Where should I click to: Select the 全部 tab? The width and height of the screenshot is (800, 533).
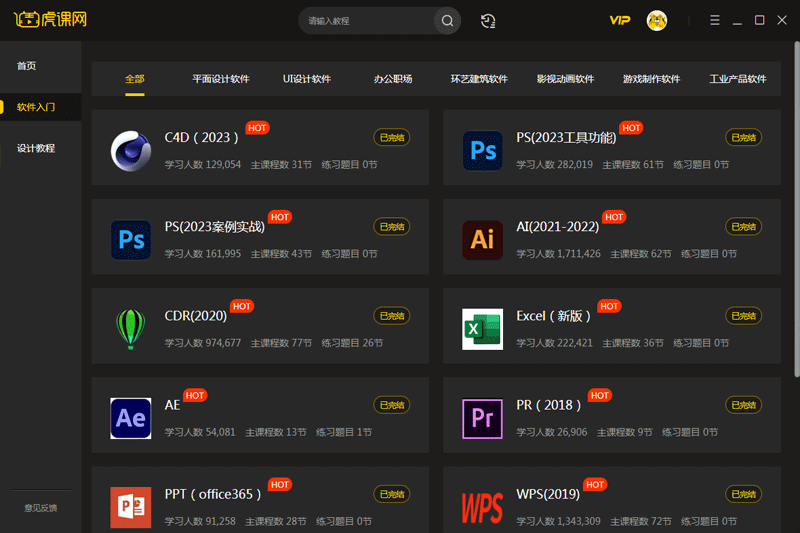[x=135, y=79]
